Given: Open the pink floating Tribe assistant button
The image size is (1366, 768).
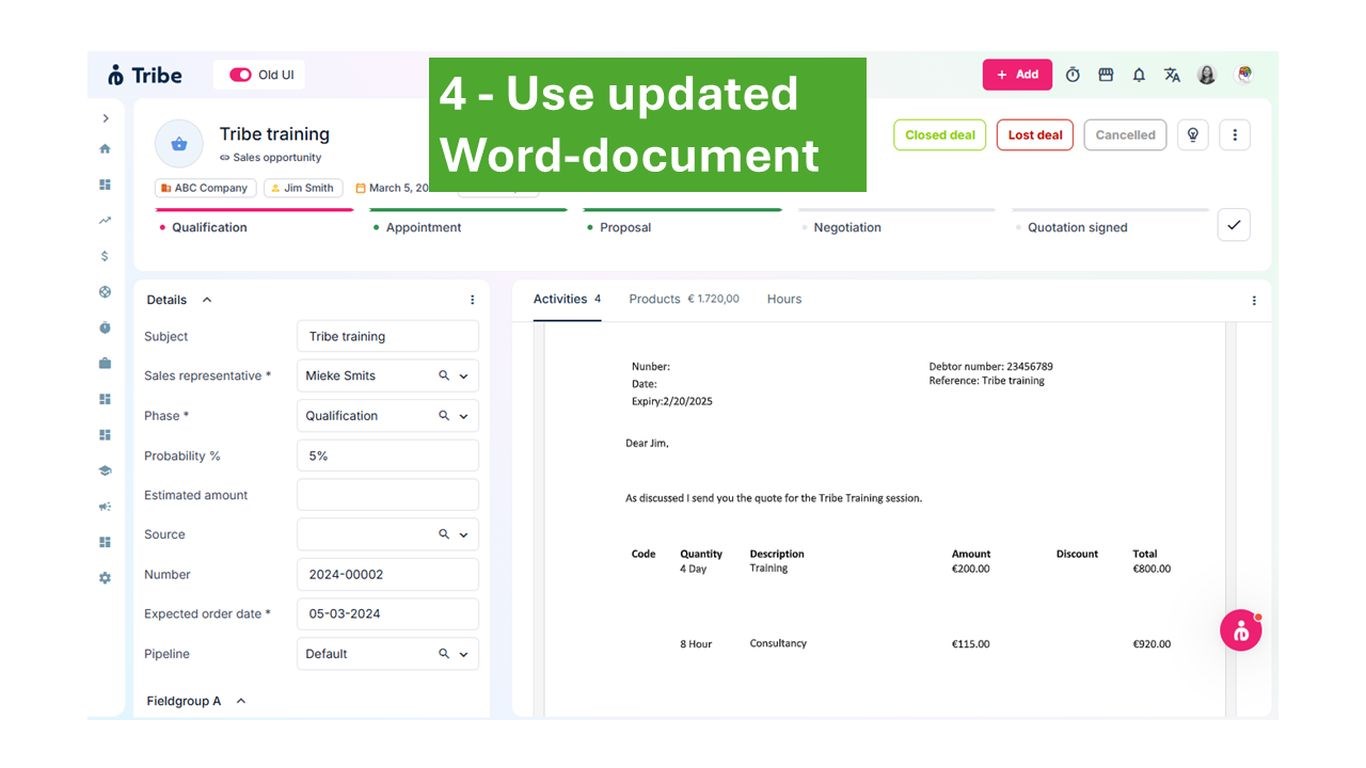Looking at the screenshot, I should [1241, 631].
